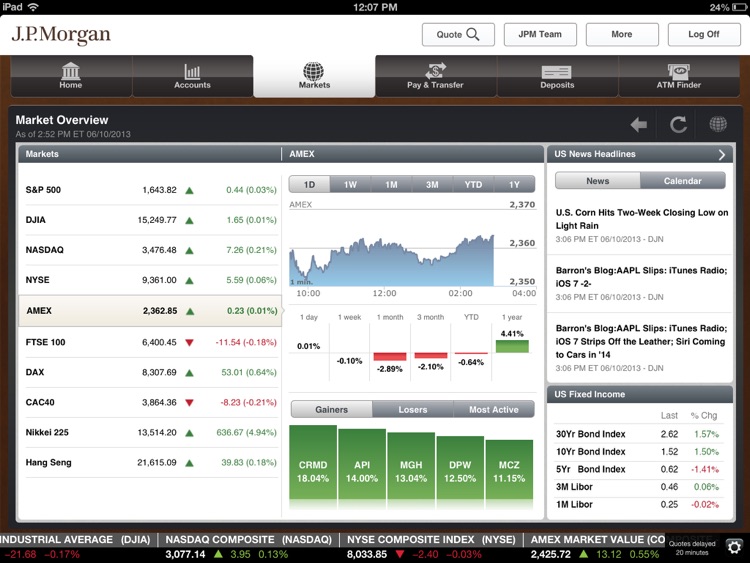Select the 3M chart range
Screen dimensions: 750x563
432,185
